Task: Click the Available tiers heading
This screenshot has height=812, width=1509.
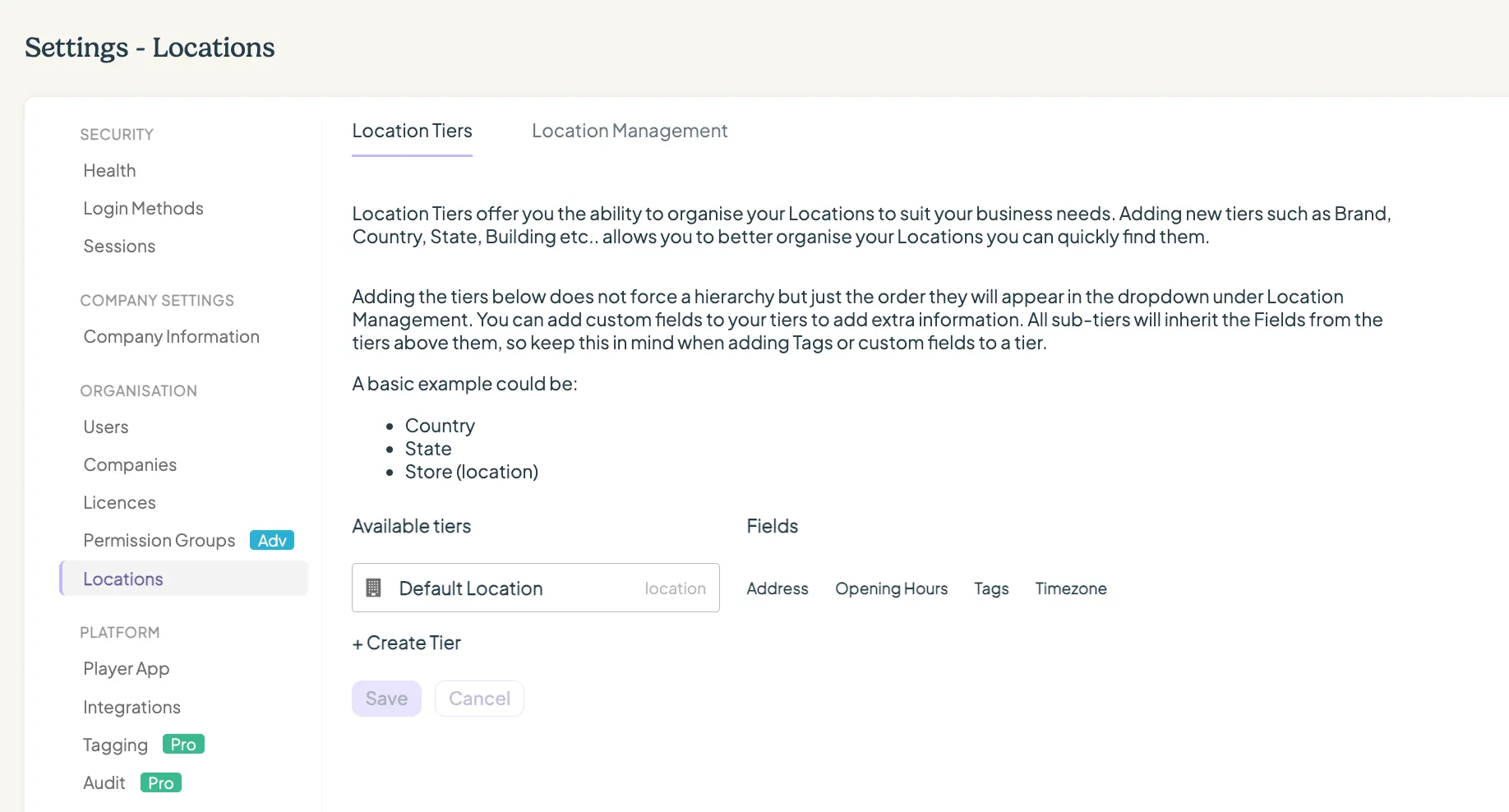Action: 411,526
